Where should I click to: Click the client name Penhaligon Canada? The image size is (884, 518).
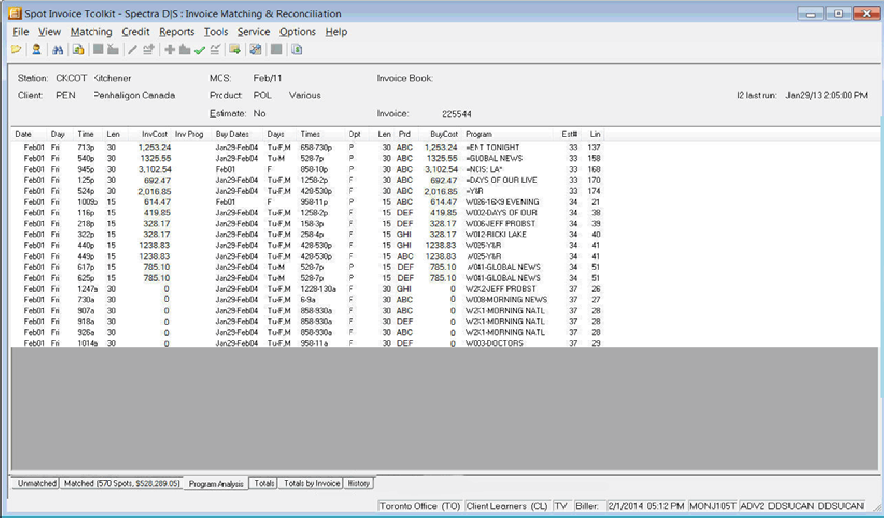click(x=134, y=95)
